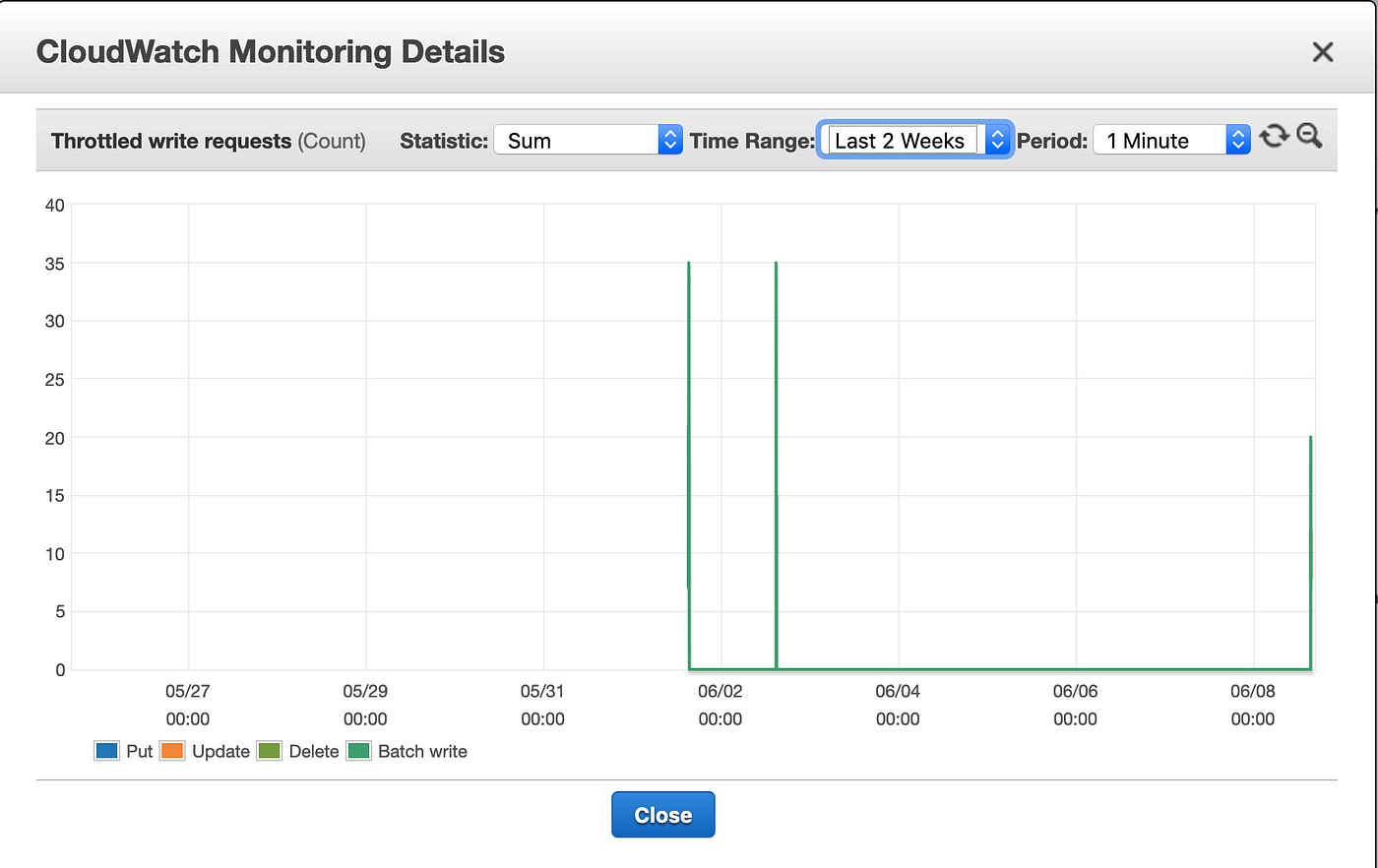Click the Statistic: label
The height and width of the screenshot is (868, 1378).
pos(444,141)
